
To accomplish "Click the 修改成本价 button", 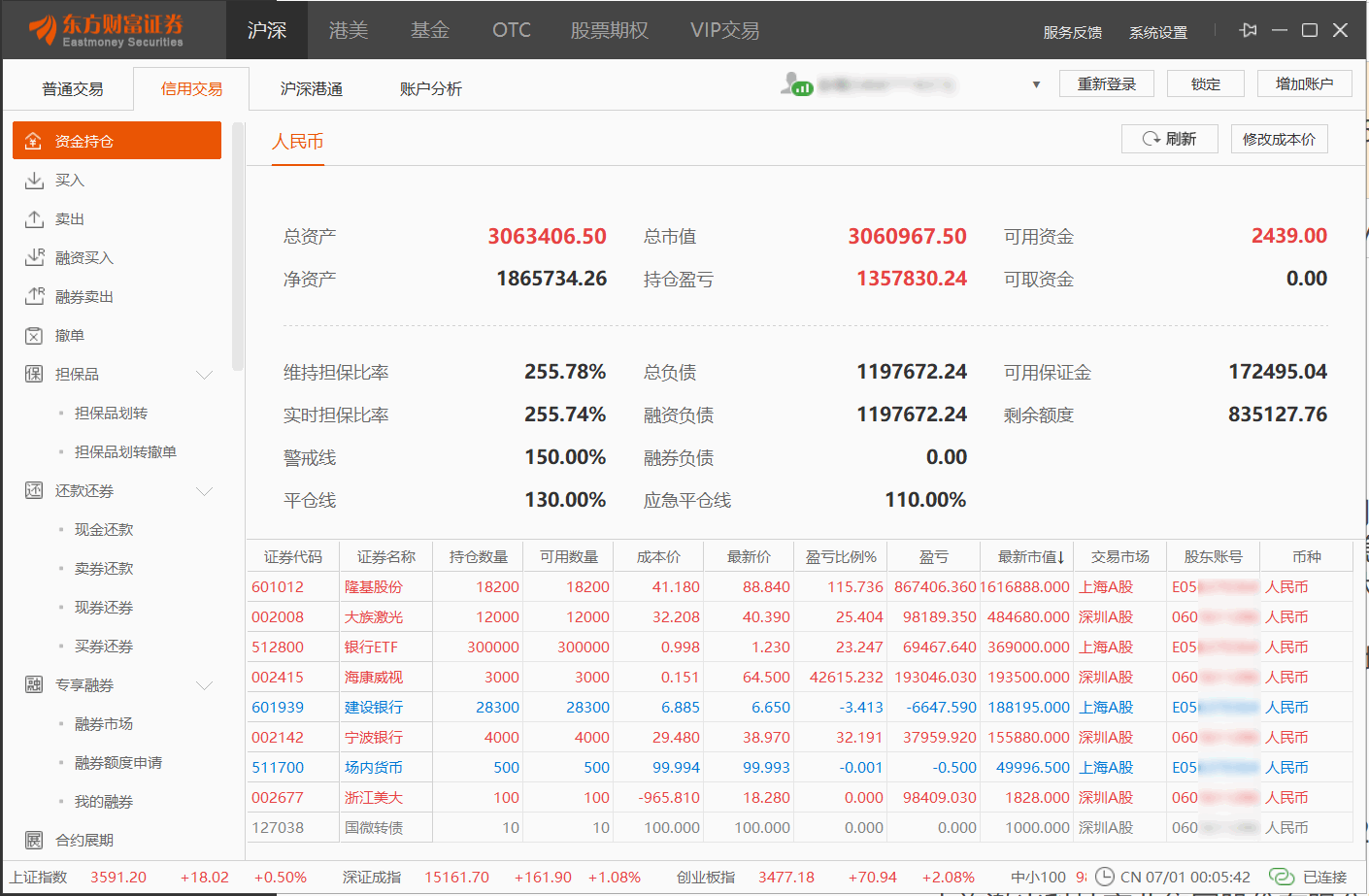I will point(1280,139).
